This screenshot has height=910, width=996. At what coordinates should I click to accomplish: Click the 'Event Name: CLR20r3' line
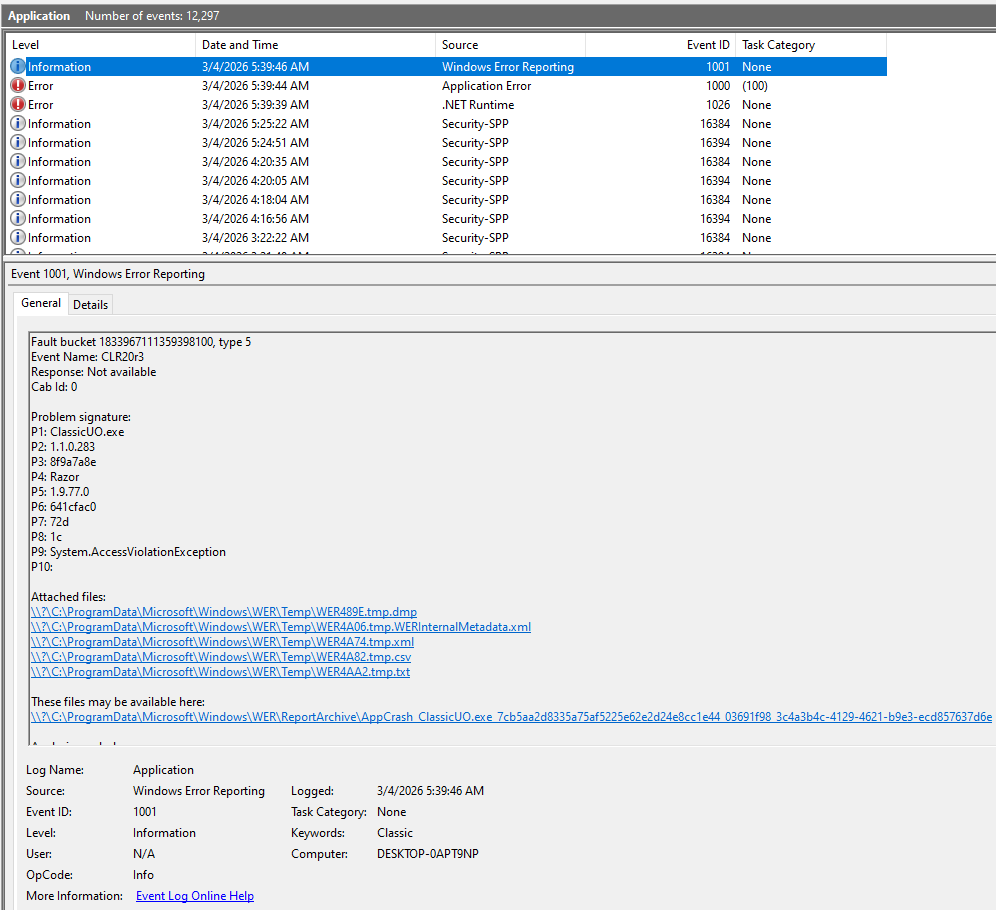coord(88,357)
